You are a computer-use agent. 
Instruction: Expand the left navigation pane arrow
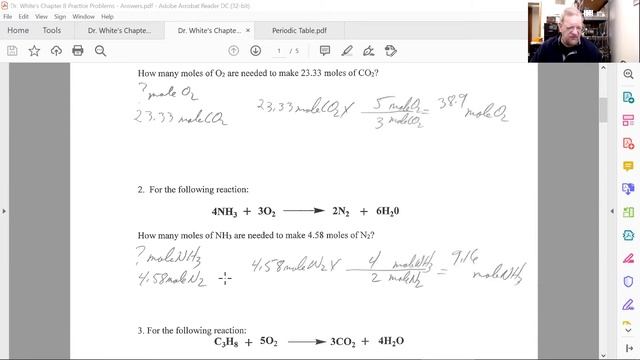pyautogui.click(x=4, y=211)
